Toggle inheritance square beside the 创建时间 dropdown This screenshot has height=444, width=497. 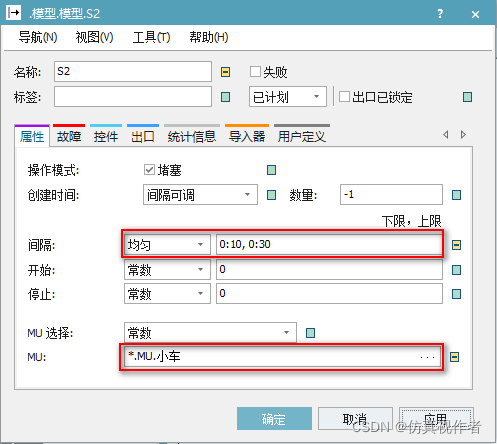(x=271, y=195)
